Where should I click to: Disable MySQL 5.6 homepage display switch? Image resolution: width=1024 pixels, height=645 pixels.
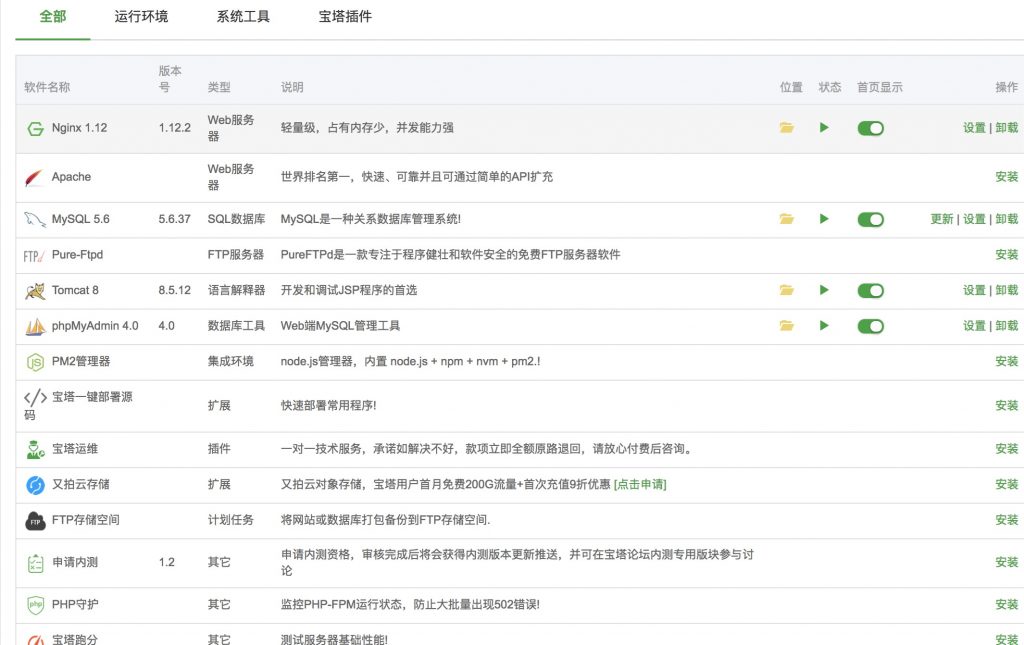click(870, 219)
